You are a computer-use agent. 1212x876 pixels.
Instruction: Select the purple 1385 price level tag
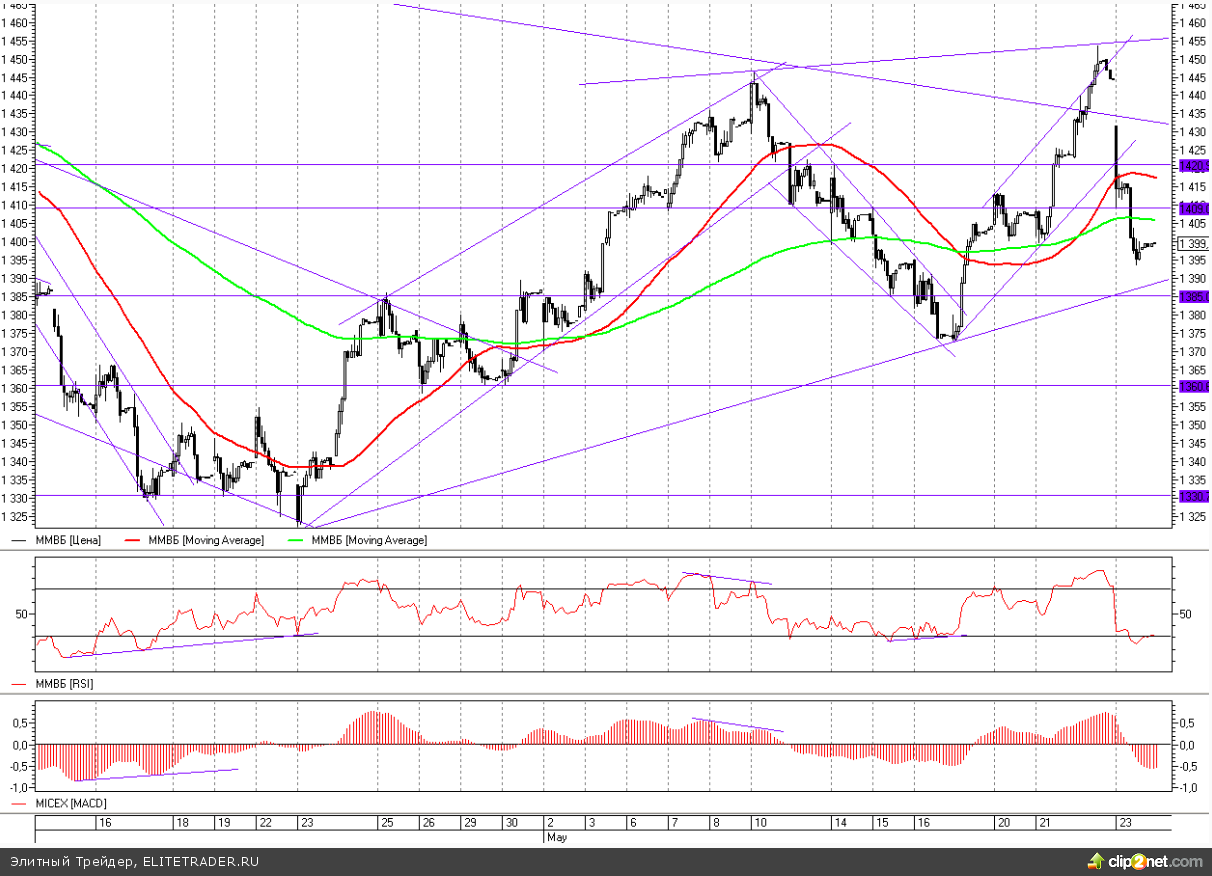1192,297
